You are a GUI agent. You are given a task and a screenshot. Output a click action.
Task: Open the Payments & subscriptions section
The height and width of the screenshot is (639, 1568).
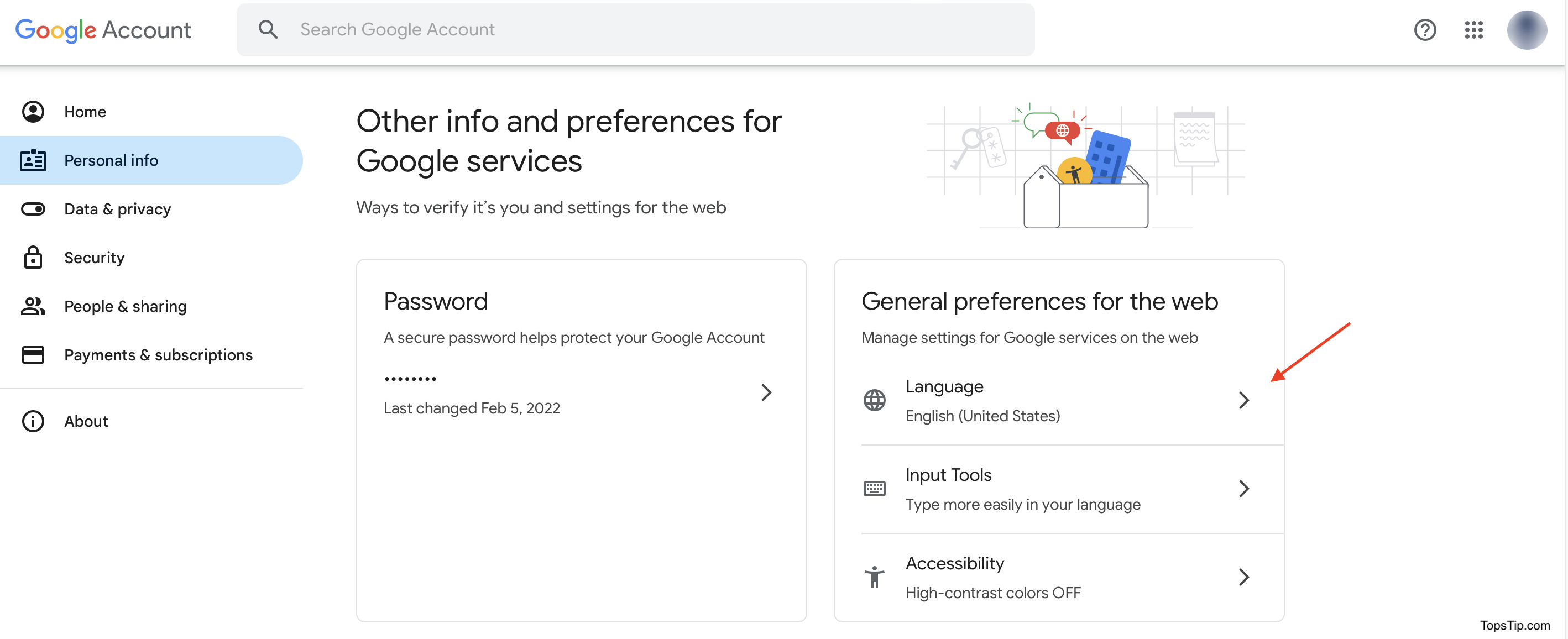click(158, 354)
